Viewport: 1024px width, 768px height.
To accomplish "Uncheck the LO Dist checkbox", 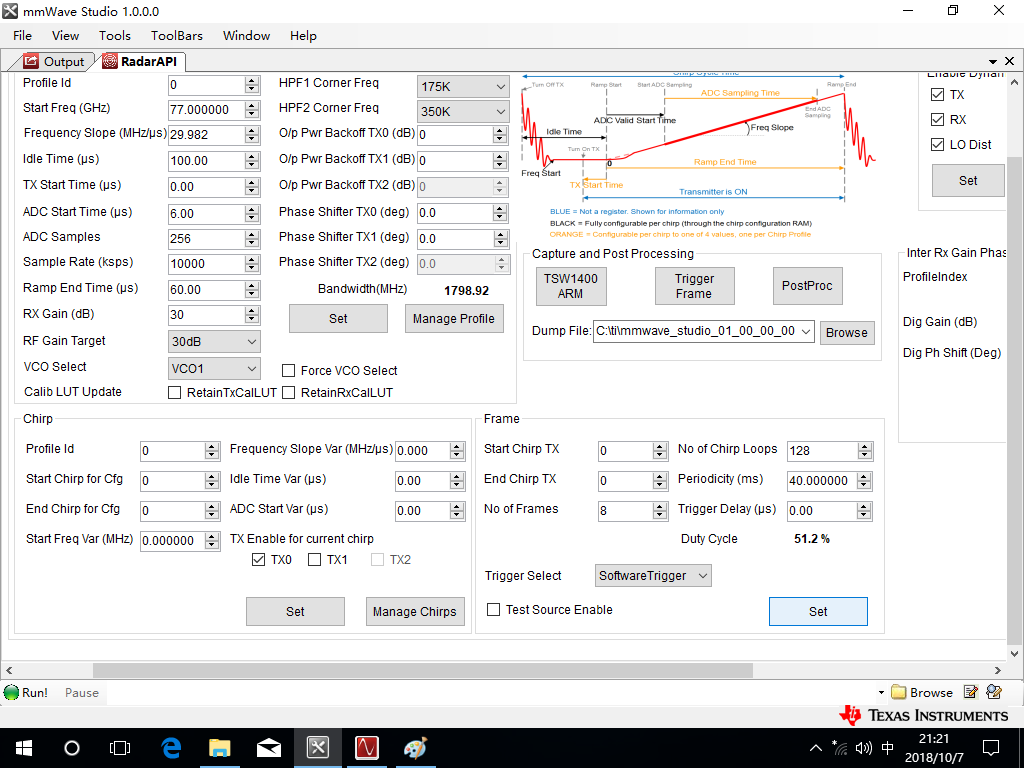I will [937, 144].
